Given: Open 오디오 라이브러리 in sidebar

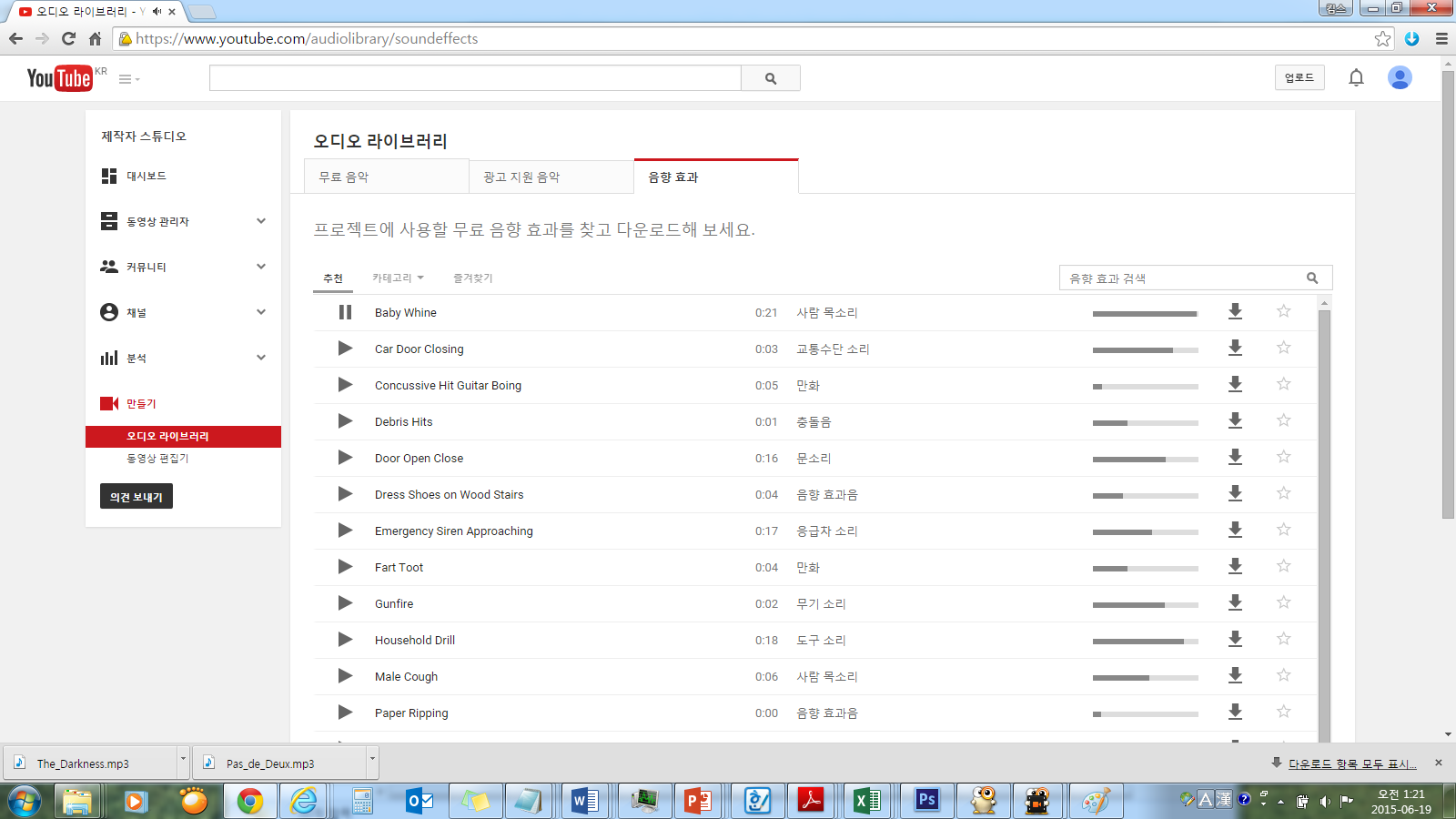Looking at the screenshot, I should 183,437.
